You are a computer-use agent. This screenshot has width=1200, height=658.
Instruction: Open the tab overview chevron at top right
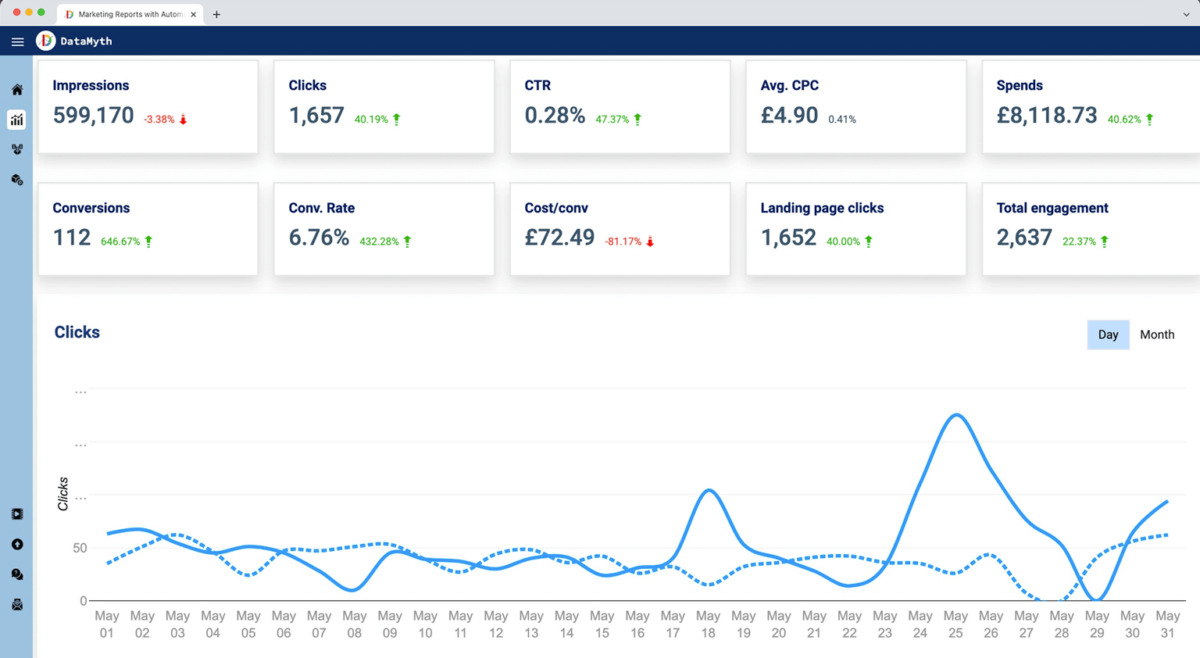1186,14
